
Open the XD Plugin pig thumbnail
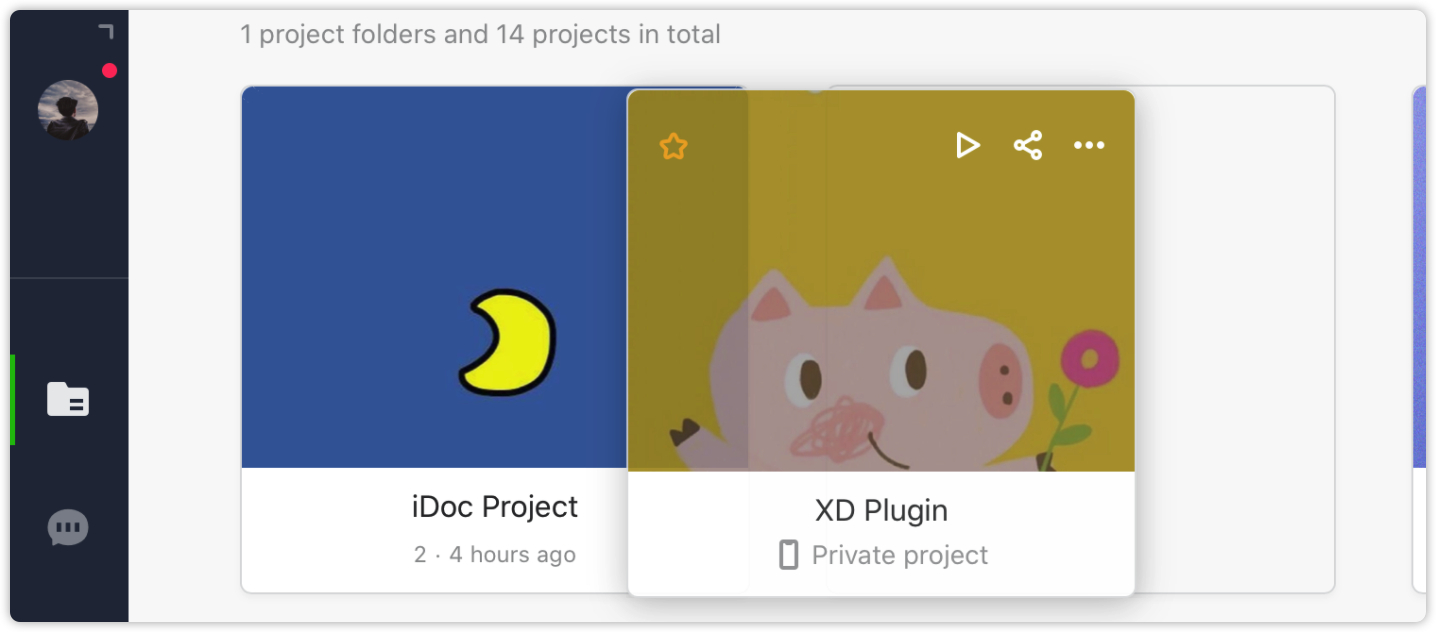881,281
